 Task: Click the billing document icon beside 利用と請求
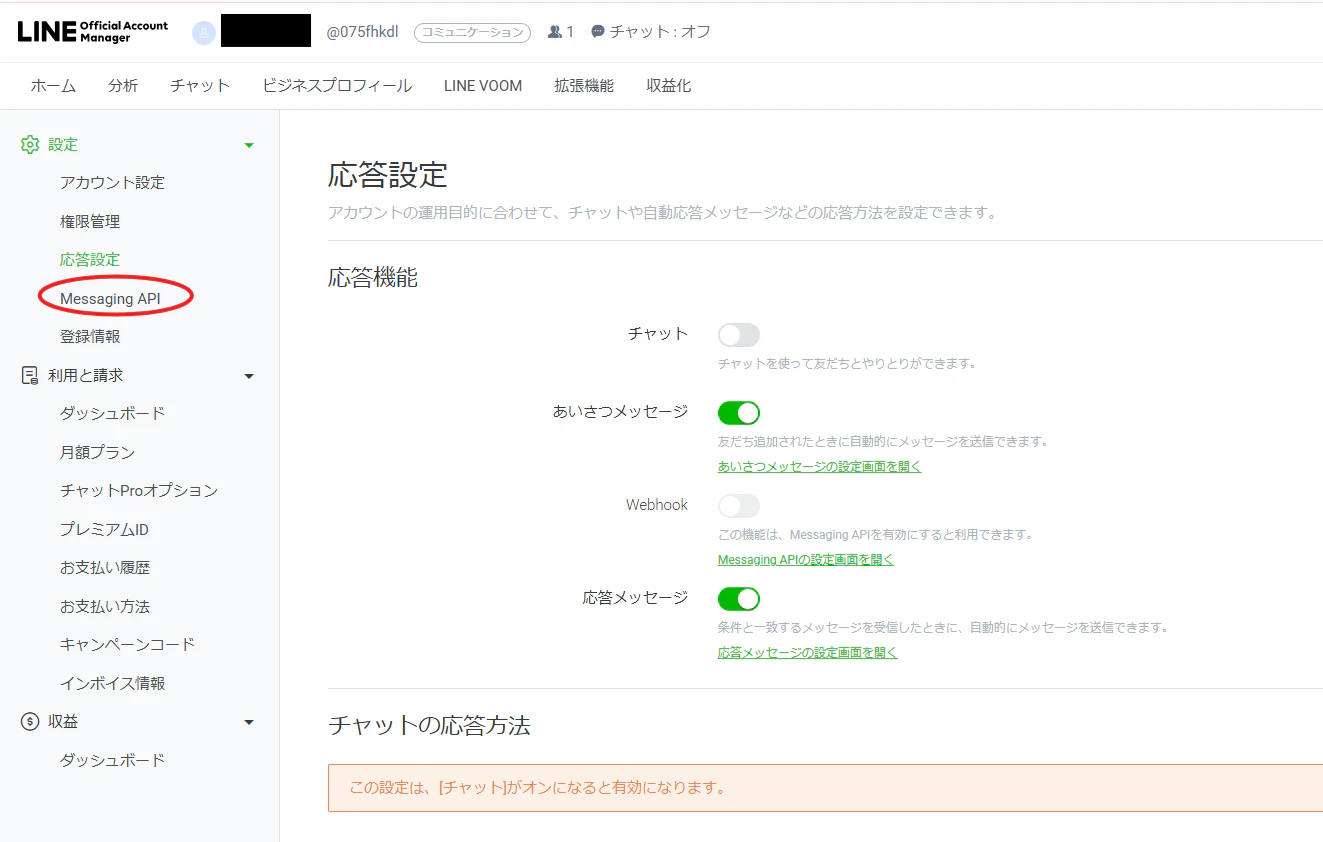(x=30, y=376)
